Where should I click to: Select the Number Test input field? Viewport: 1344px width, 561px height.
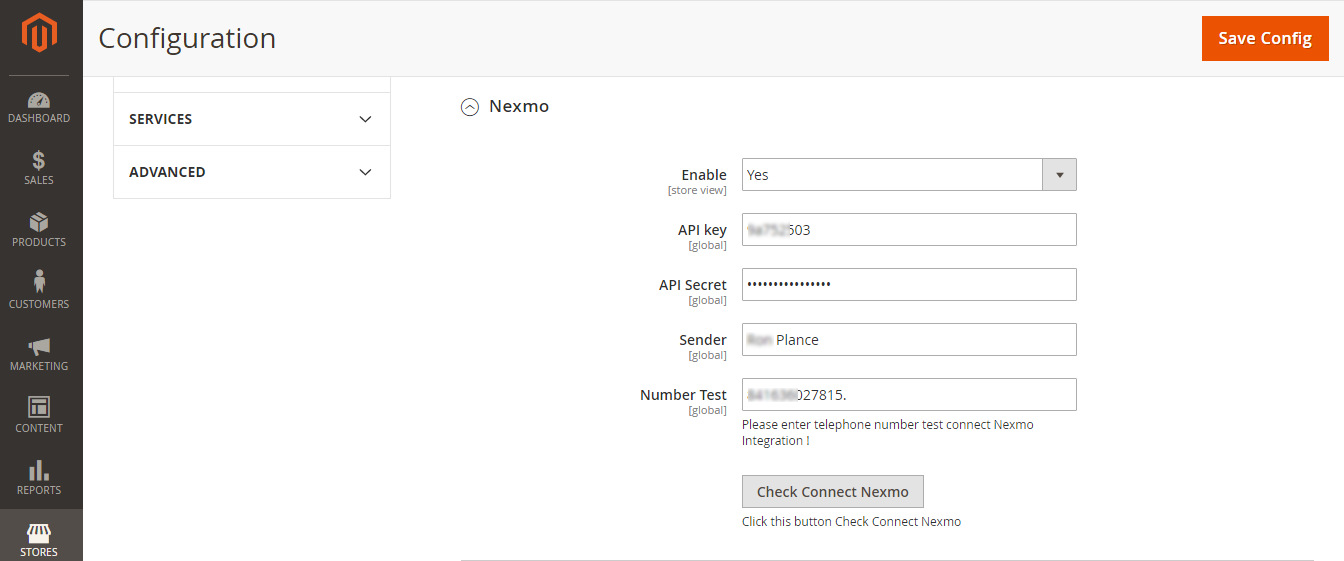908,395
